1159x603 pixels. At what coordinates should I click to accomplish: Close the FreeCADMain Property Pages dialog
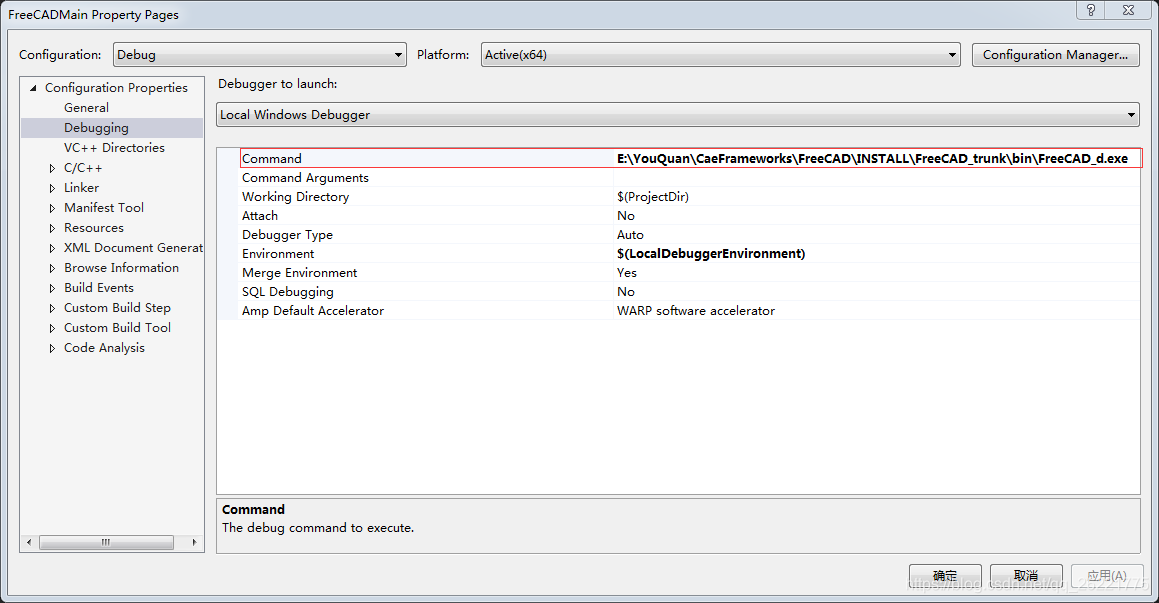(x=1129, y=10)
